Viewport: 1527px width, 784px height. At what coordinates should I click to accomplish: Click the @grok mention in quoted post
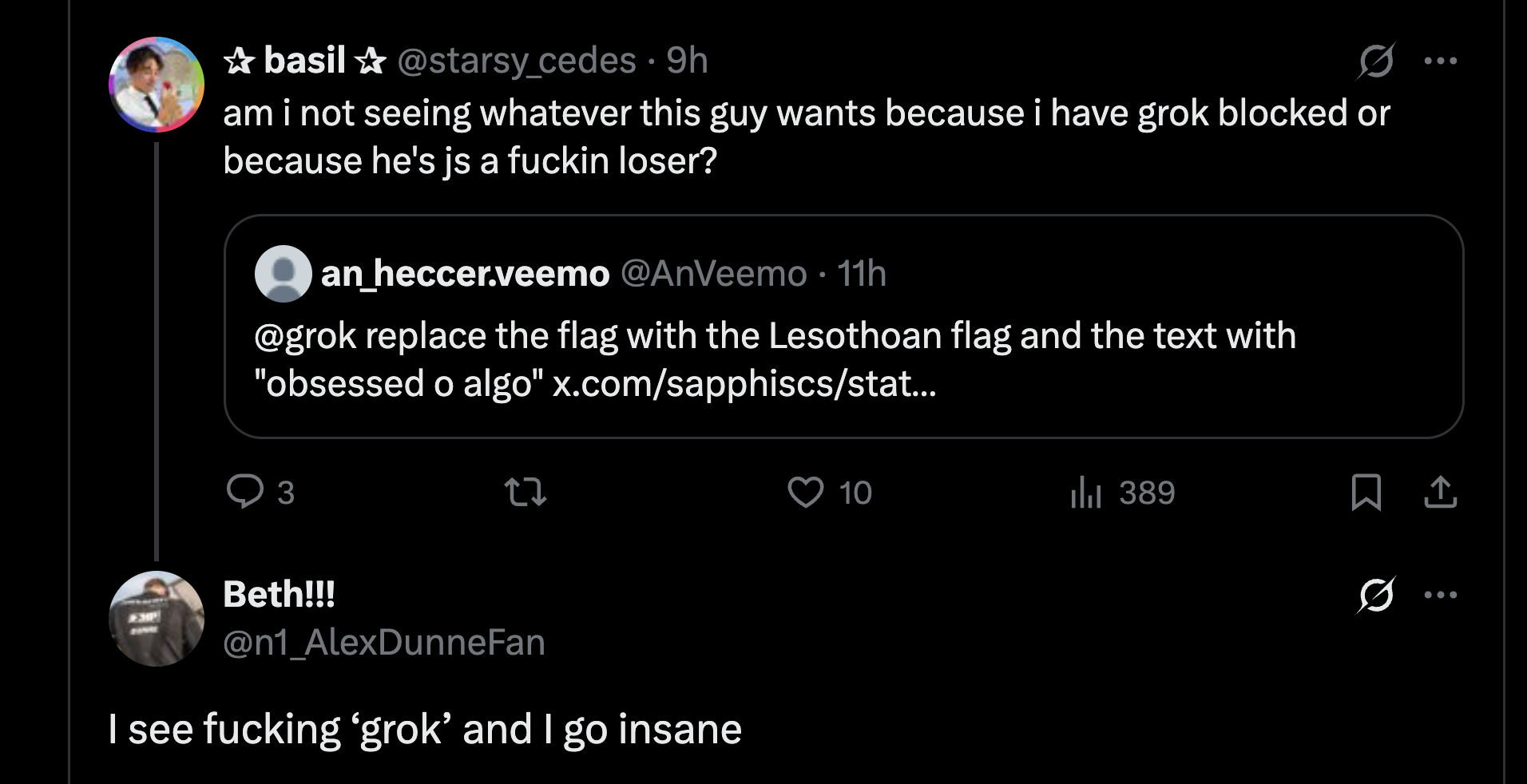(x=304, y=336)
